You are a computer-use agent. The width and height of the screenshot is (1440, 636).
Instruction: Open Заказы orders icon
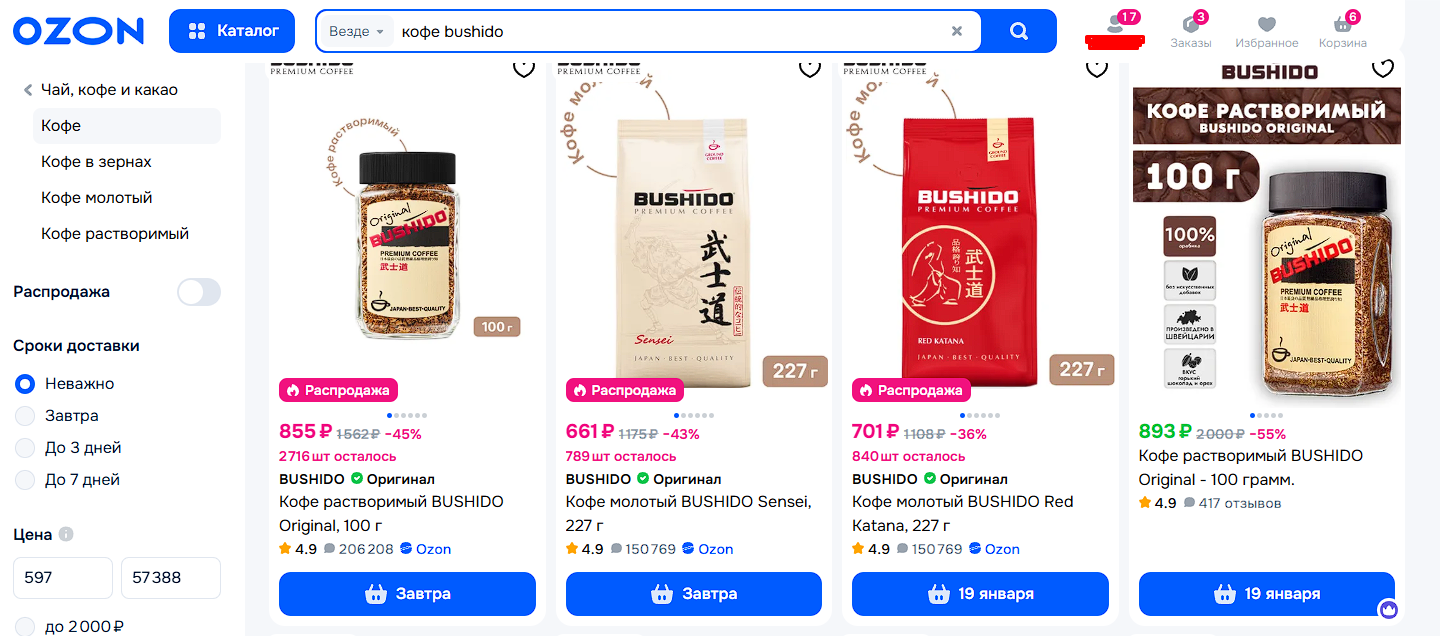1190,30
